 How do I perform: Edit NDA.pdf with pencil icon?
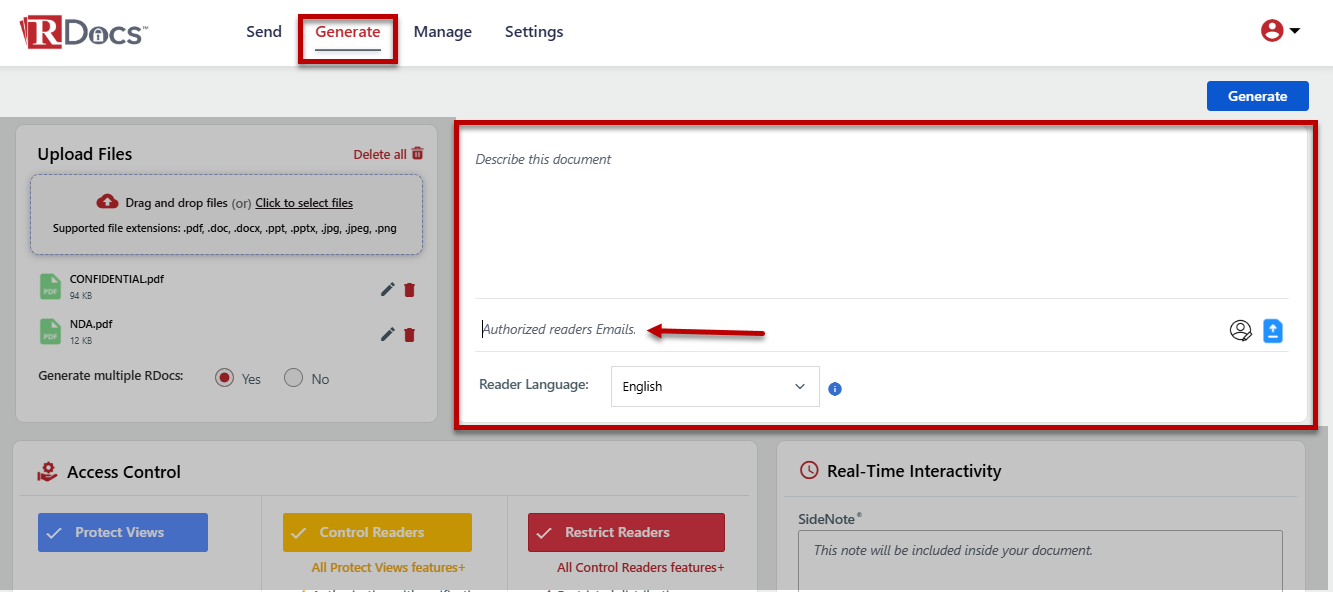(388, 335)
